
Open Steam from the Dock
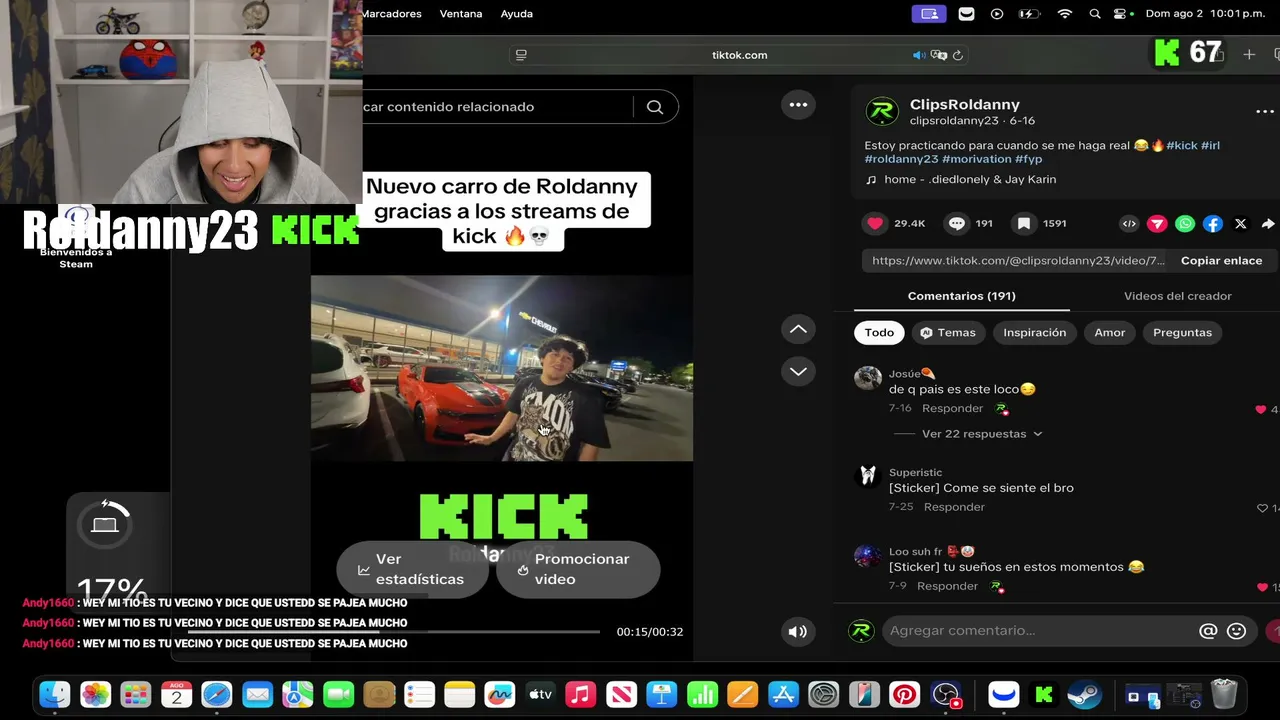pos(1085,694)
